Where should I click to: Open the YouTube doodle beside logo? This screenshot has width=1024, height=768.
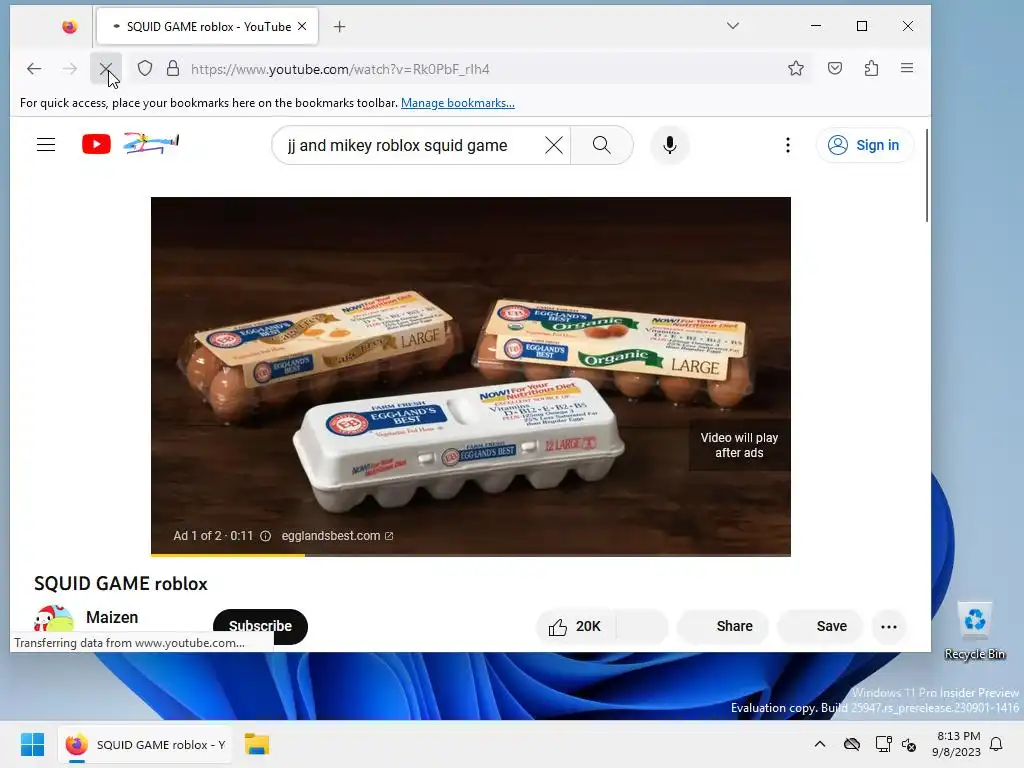click(x=151, y=143)
